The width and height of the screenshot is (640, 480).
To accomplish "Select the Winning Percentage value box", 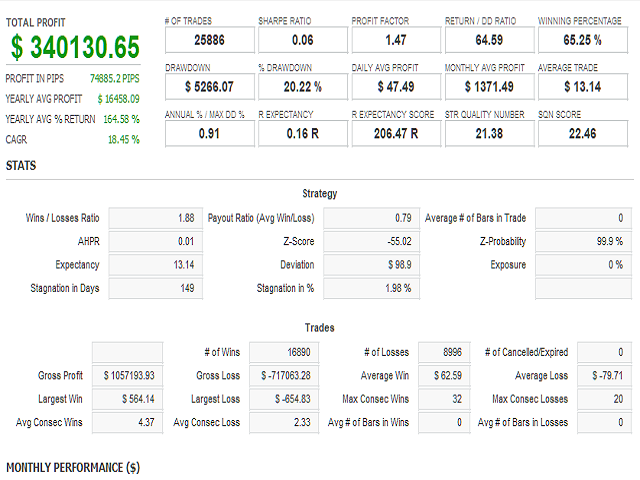I will click(581, 39).
